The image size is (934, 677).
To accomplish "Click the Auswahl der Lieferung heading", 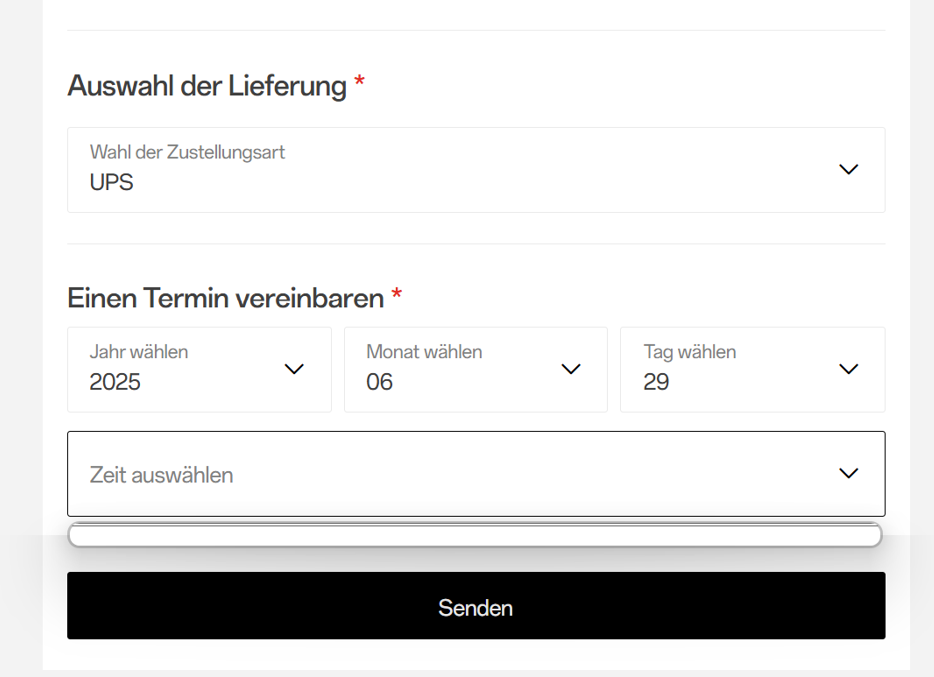I will [x=207, y=86].
